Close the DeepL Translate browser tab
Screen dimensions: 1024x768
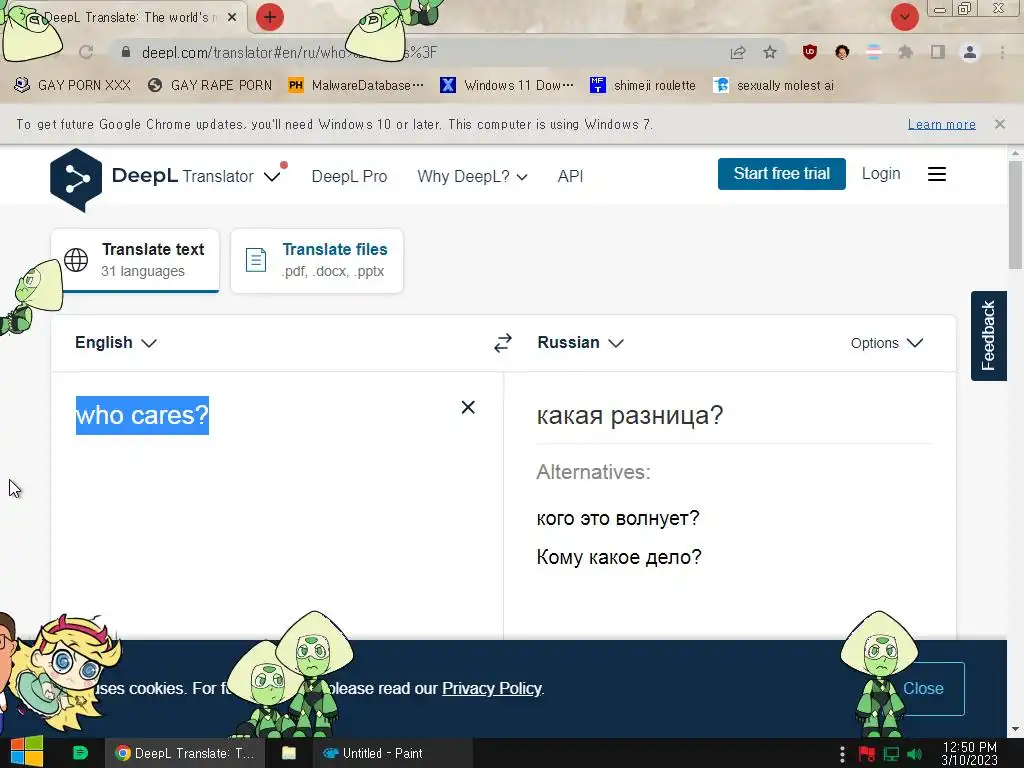pyautogui.click(x=232, y=18)
